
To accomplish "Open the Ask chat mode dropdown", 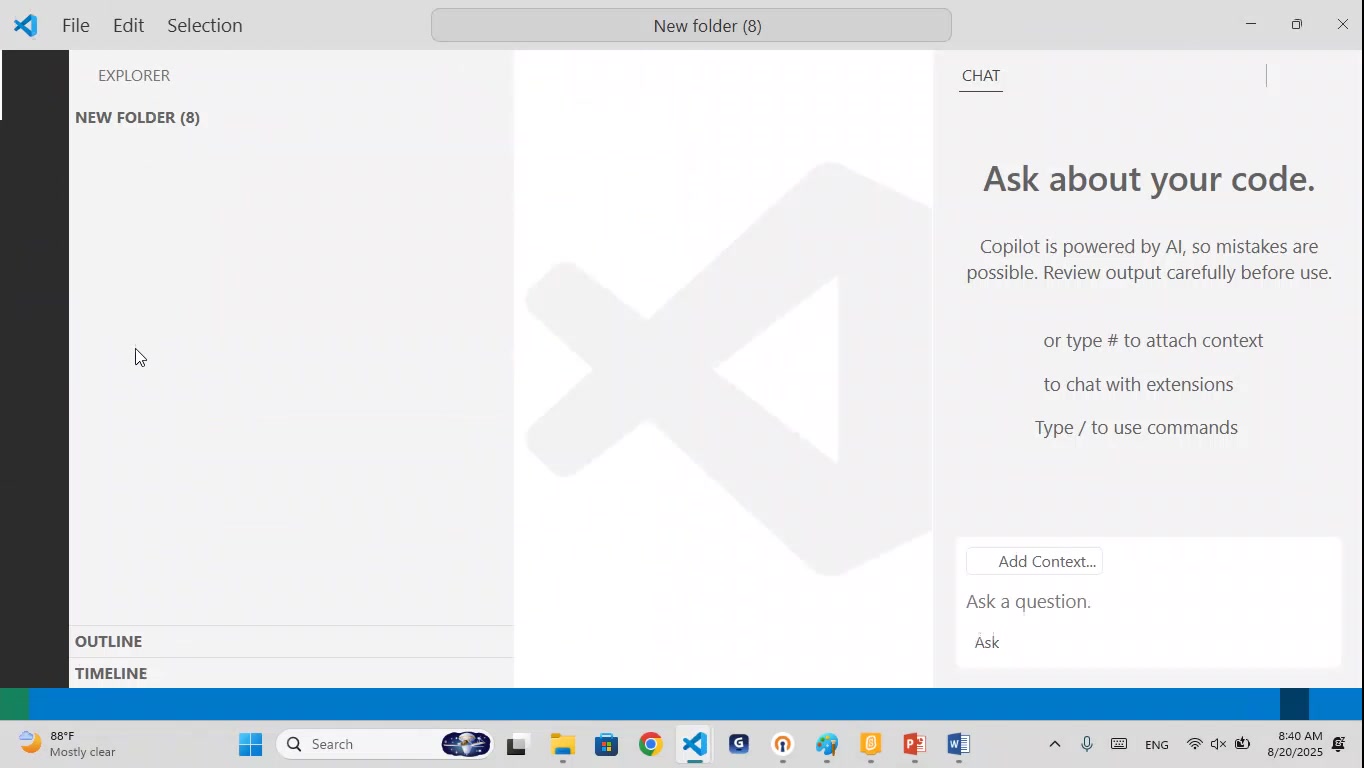I will point(988,643).
